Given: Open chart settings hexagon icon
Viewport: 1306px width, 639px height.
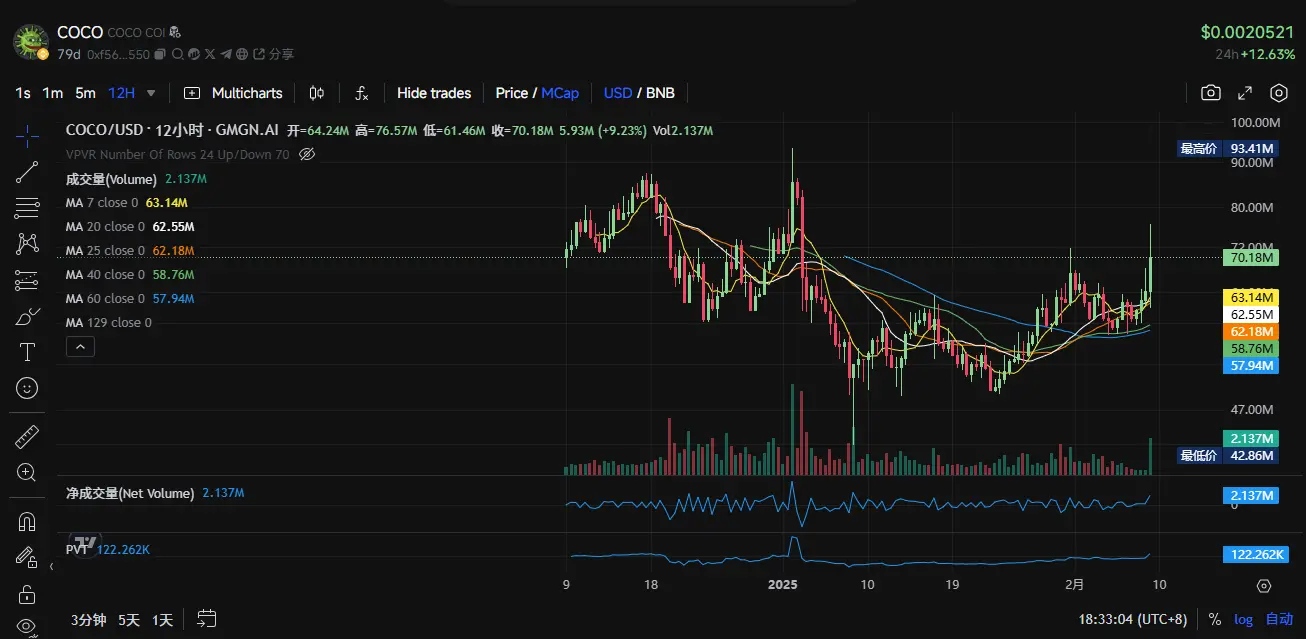Looking at the screenshot, I should (1279, 93).
